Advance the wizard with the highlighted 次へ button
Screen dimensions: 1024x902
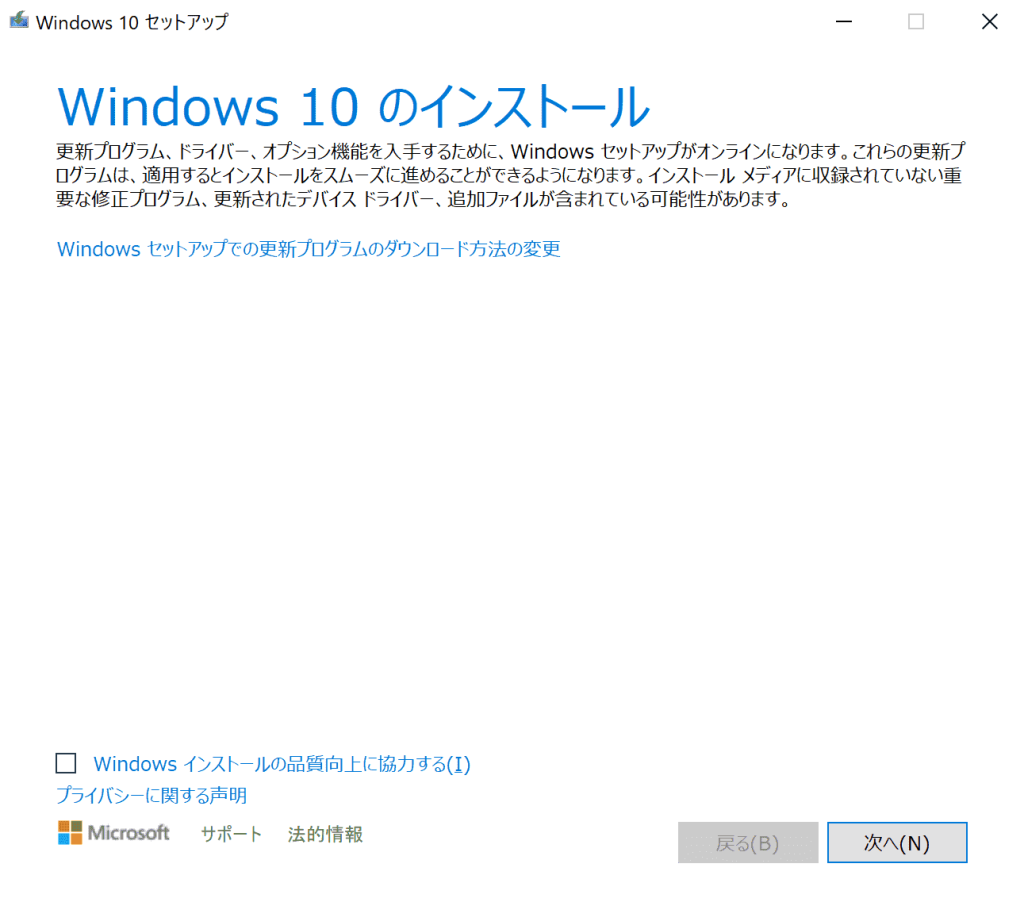(897, 842)
